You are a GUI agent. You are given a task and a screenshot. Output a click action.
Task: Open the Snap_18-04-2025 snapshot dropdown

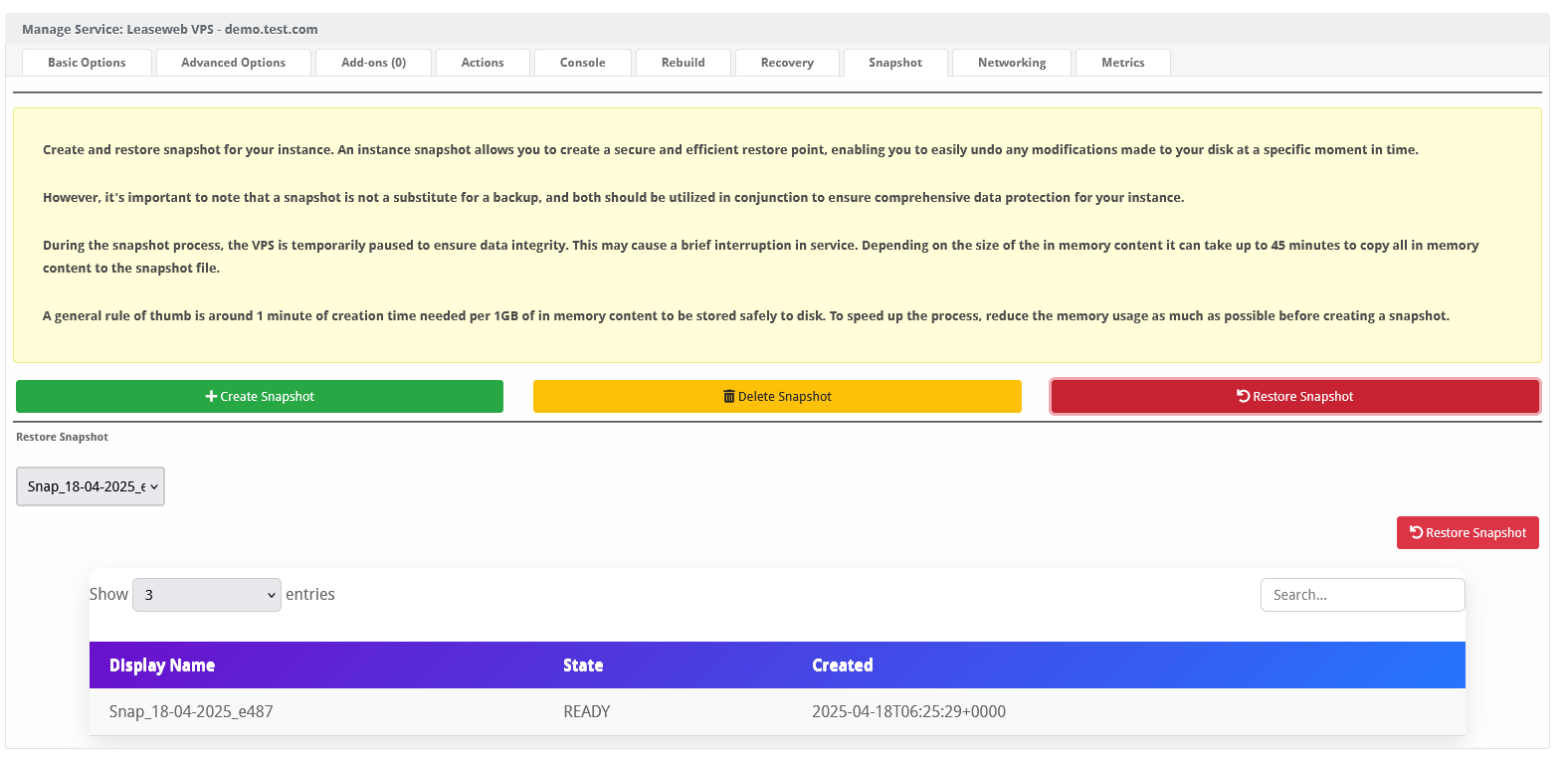click(x=91, y=486)
